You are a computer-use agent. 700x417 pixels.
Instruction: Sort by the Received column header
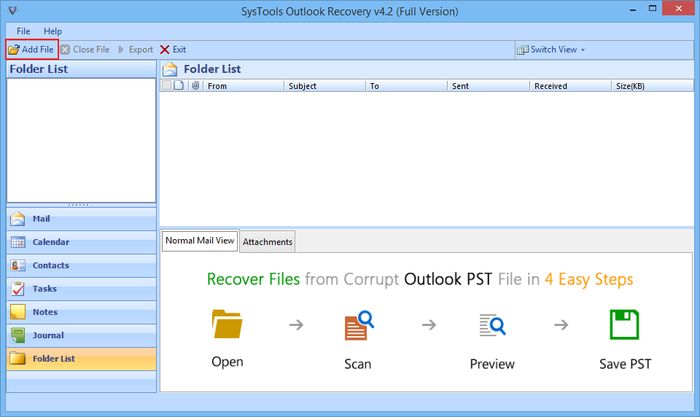click(x=550, y=86)
